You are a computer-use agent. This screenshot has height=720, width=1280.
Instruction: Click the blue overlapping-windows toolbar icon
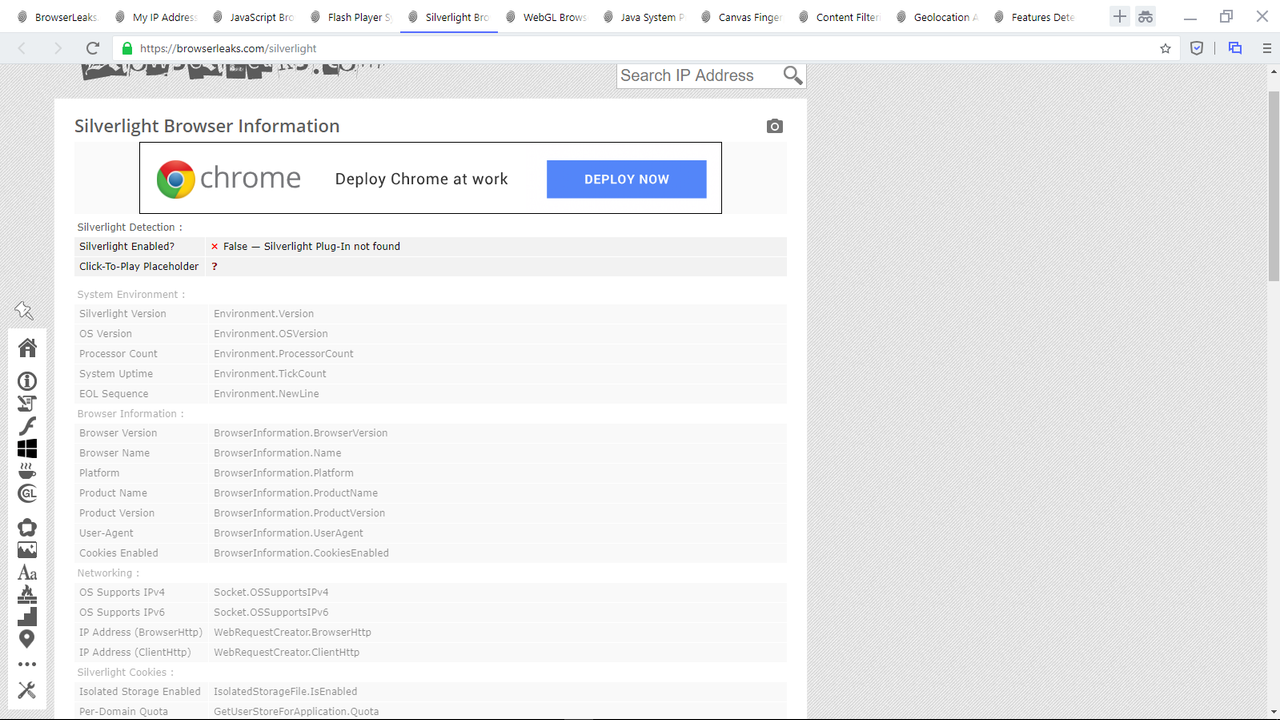pos(1235,48)
